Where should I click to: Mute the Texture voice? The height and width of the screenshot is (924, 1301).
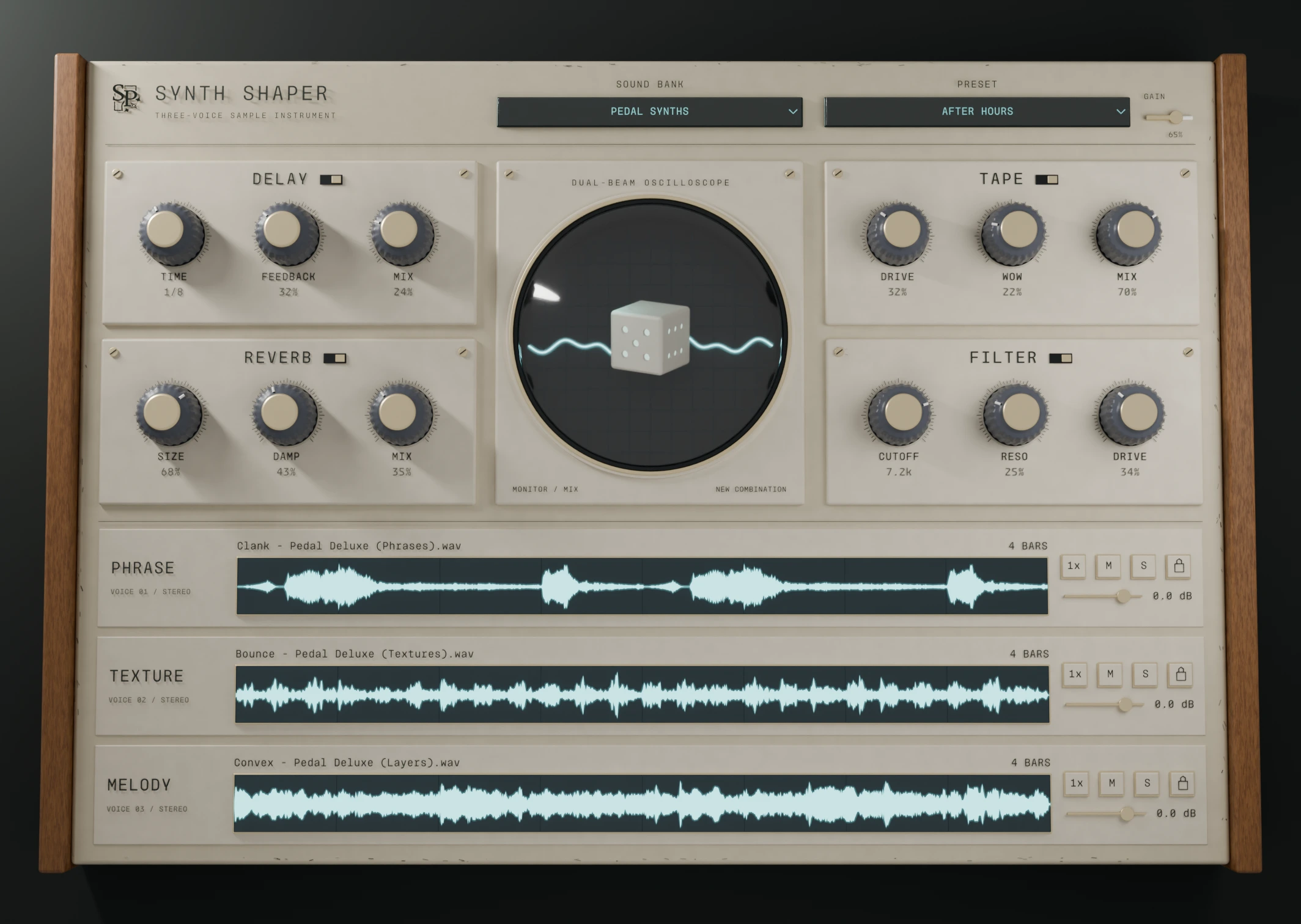pos(1110,674)
